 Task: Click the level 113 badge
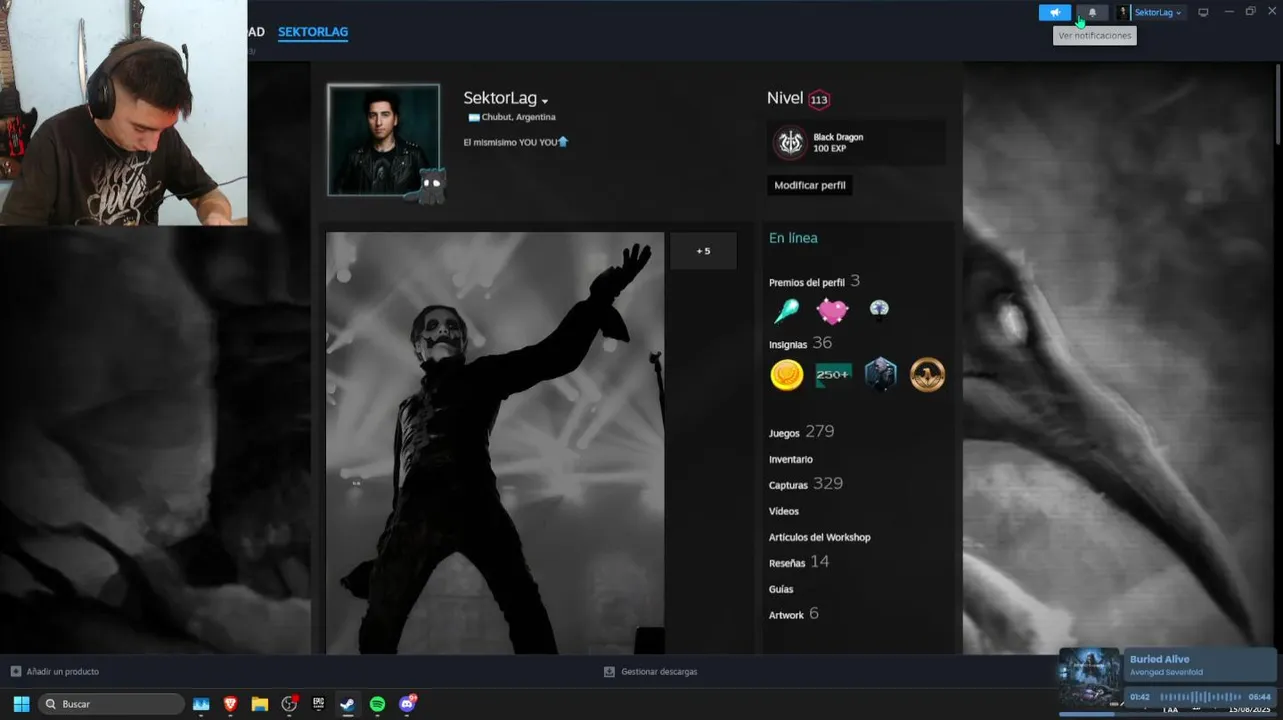(x=819, y=99)
